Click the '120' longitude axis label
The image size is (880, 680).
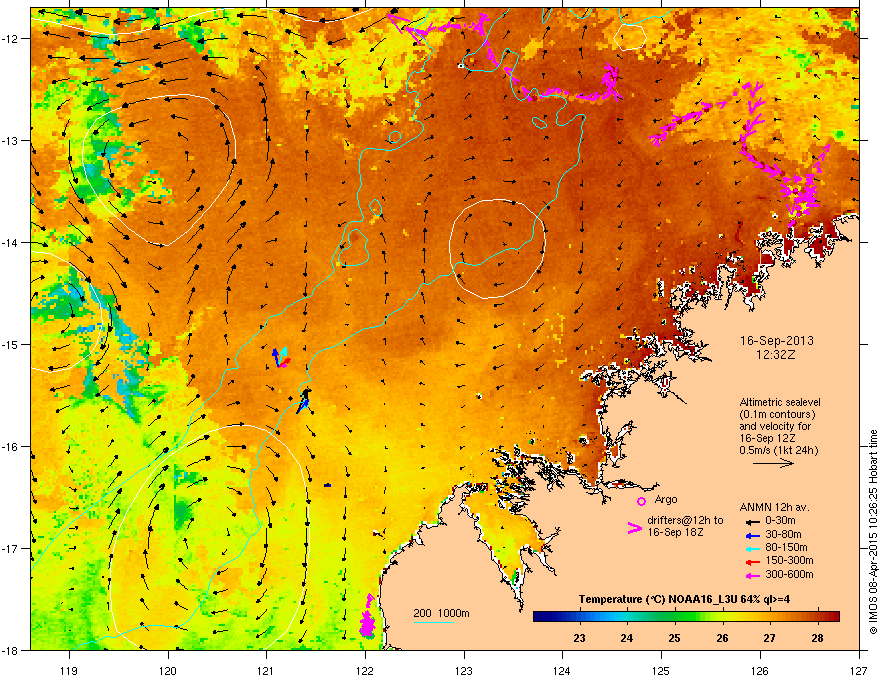pos(168,670)
